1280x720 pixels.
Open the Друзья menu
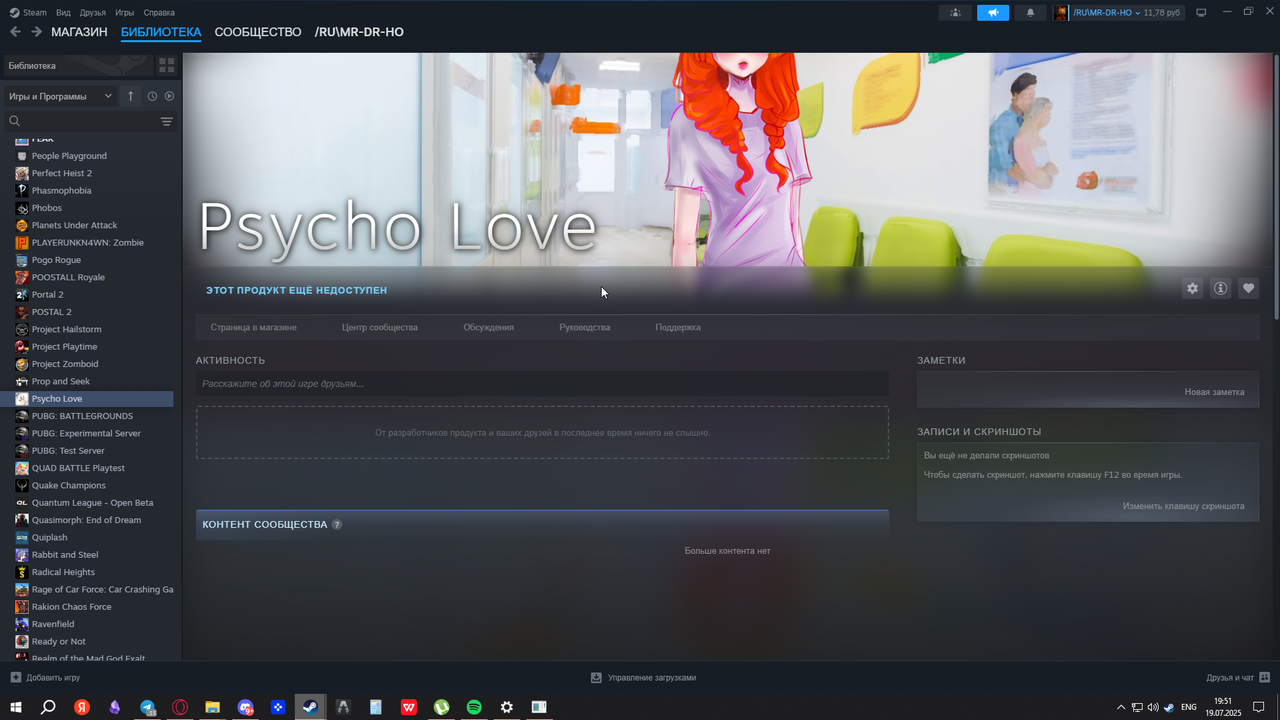[93, 13]
